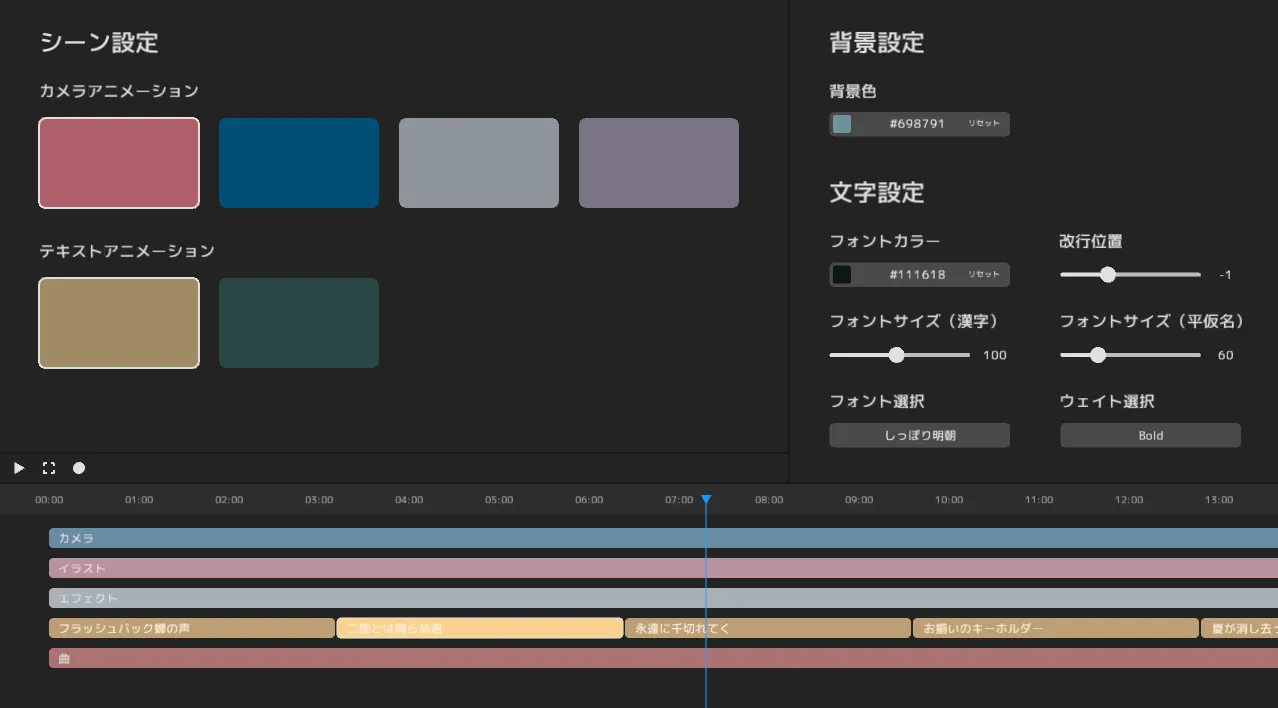Toggle fullscreen preview icon

(x=48, y=468)
